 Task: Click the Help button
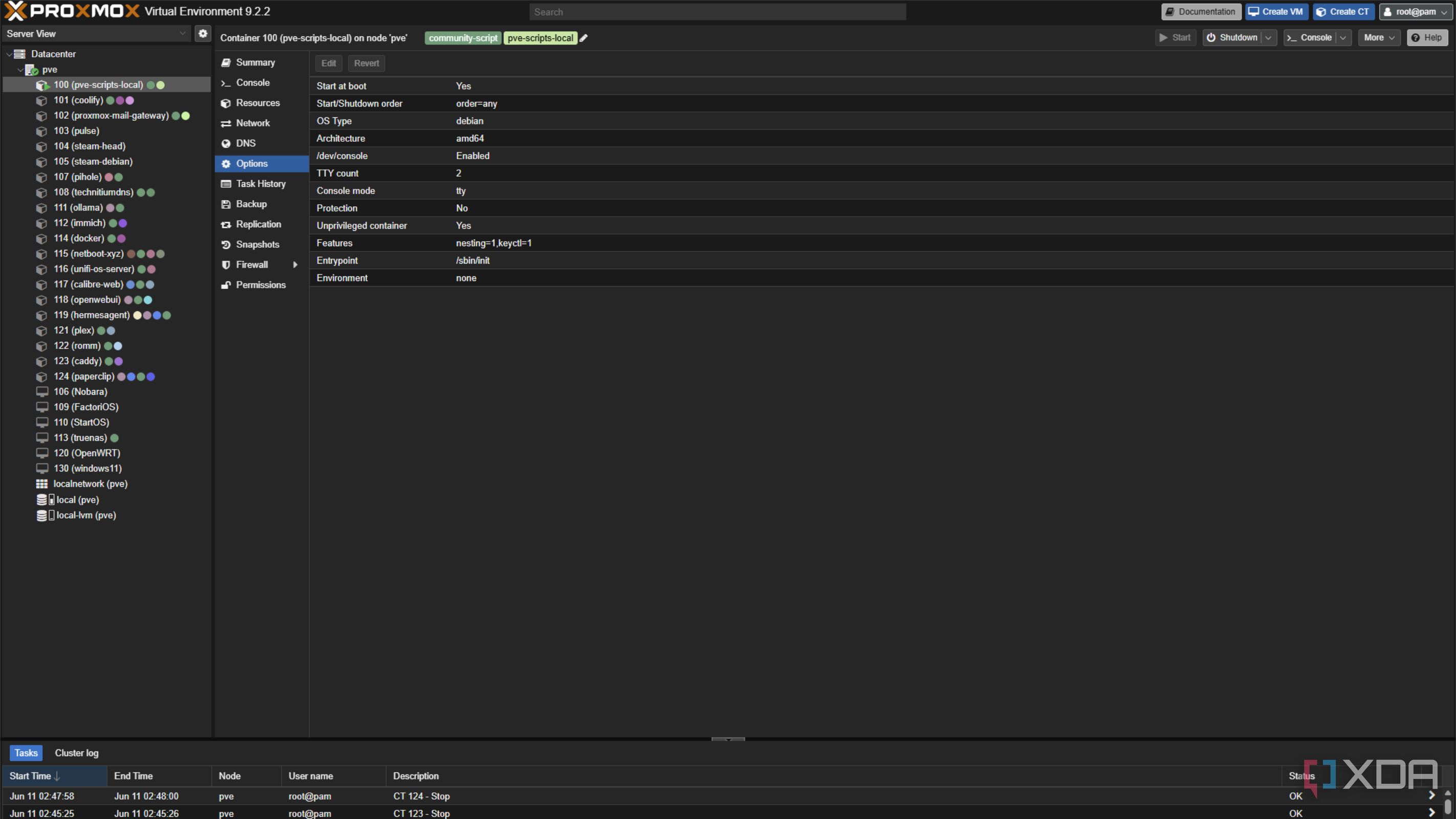click(x=1427, y=38)
